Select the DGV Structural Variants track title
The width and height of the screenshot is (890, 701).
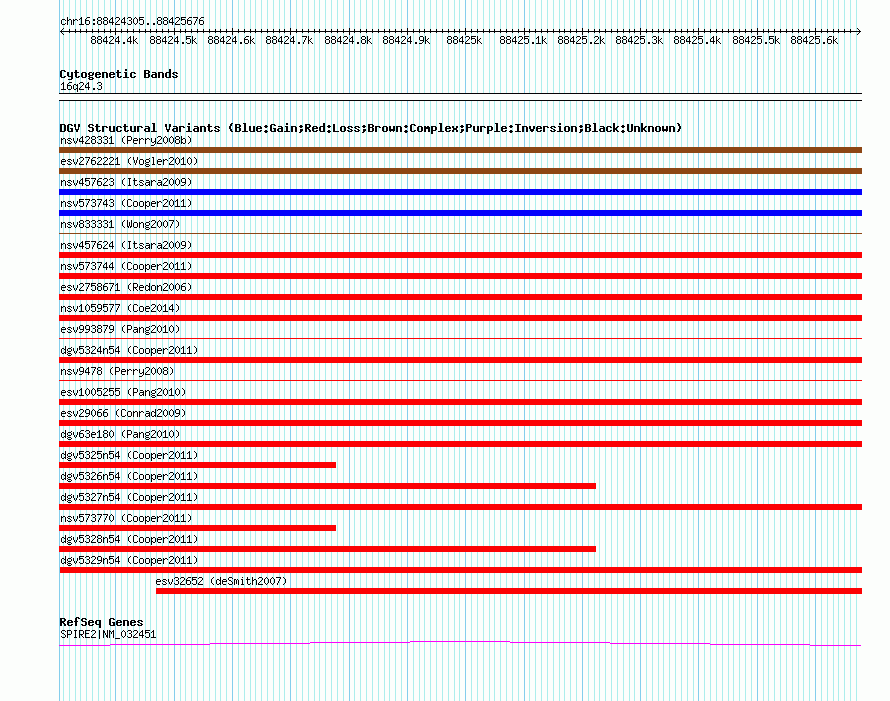[371, 128]
